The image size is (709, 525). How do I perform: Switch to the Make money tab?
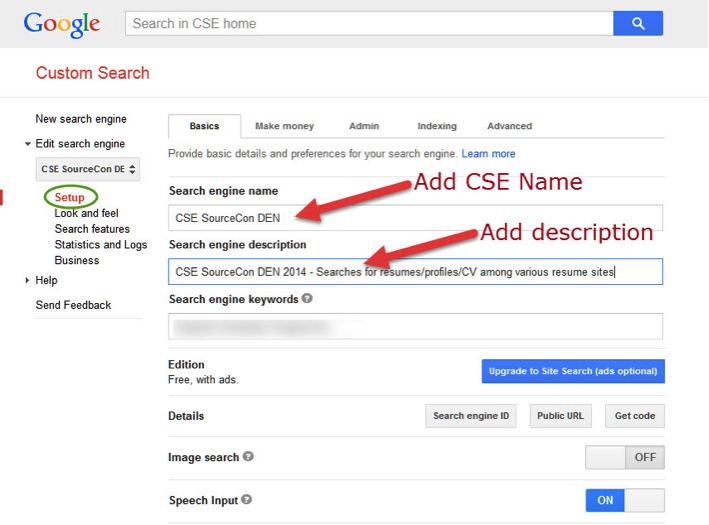[284, 126]
